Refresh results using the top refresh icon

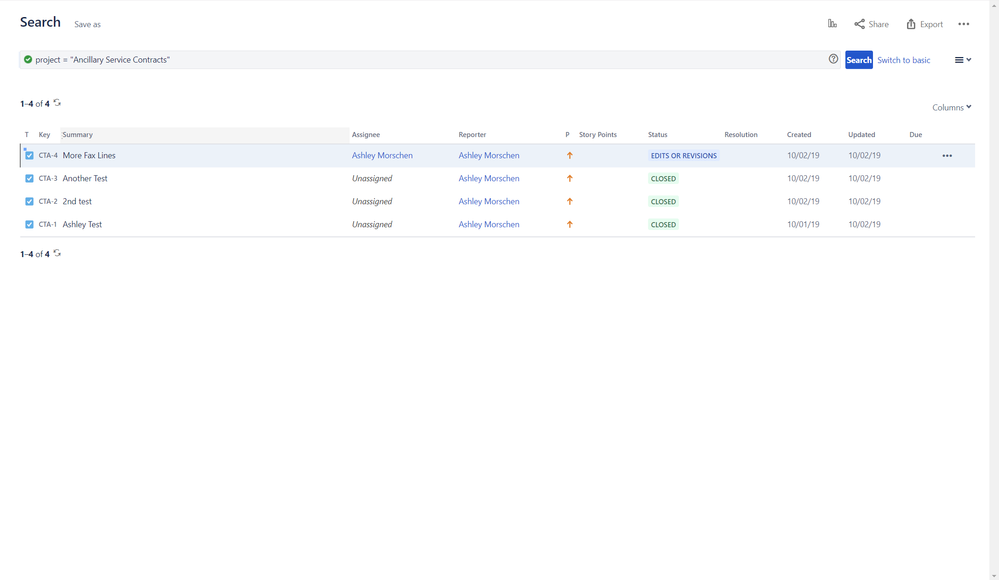point(57,103)
